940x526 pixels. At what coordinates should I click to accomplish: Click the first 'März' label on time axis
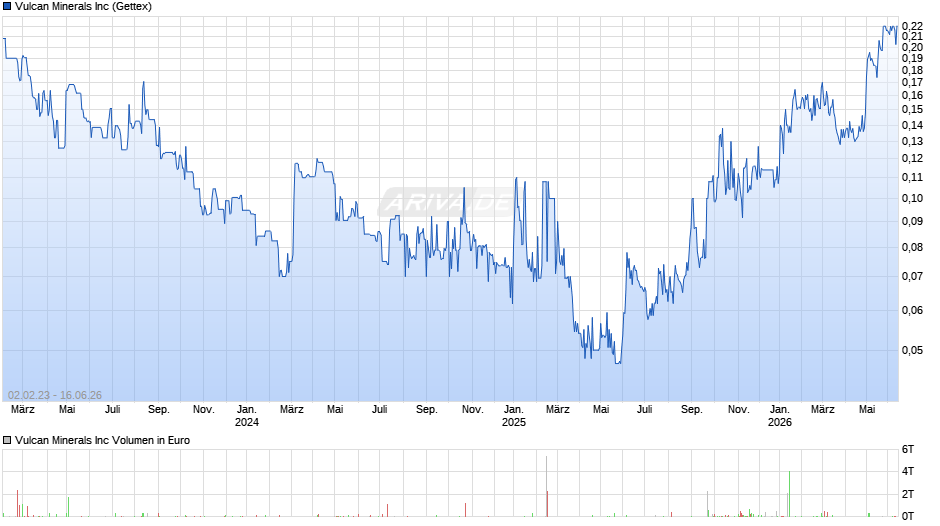pyautogui.click(x=23, y=410)
